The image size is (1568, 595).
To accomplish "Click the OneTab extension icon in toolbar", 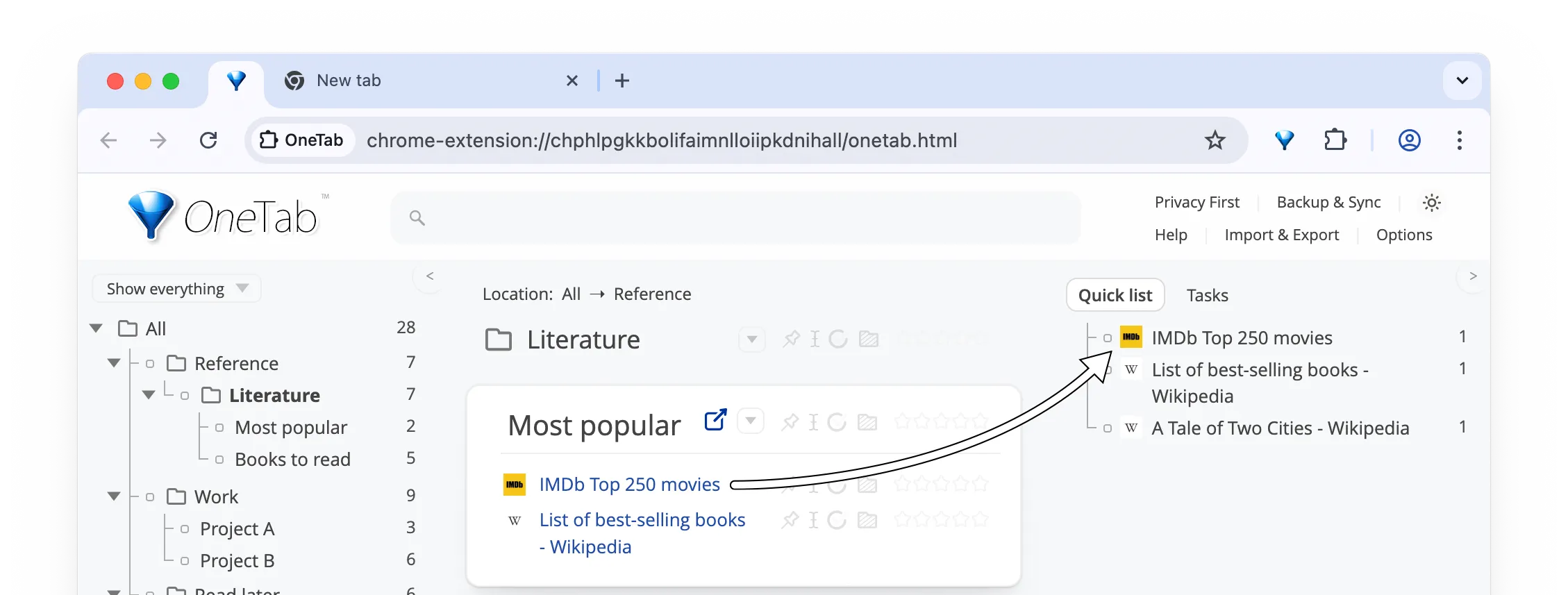I will coord(1284,140).
